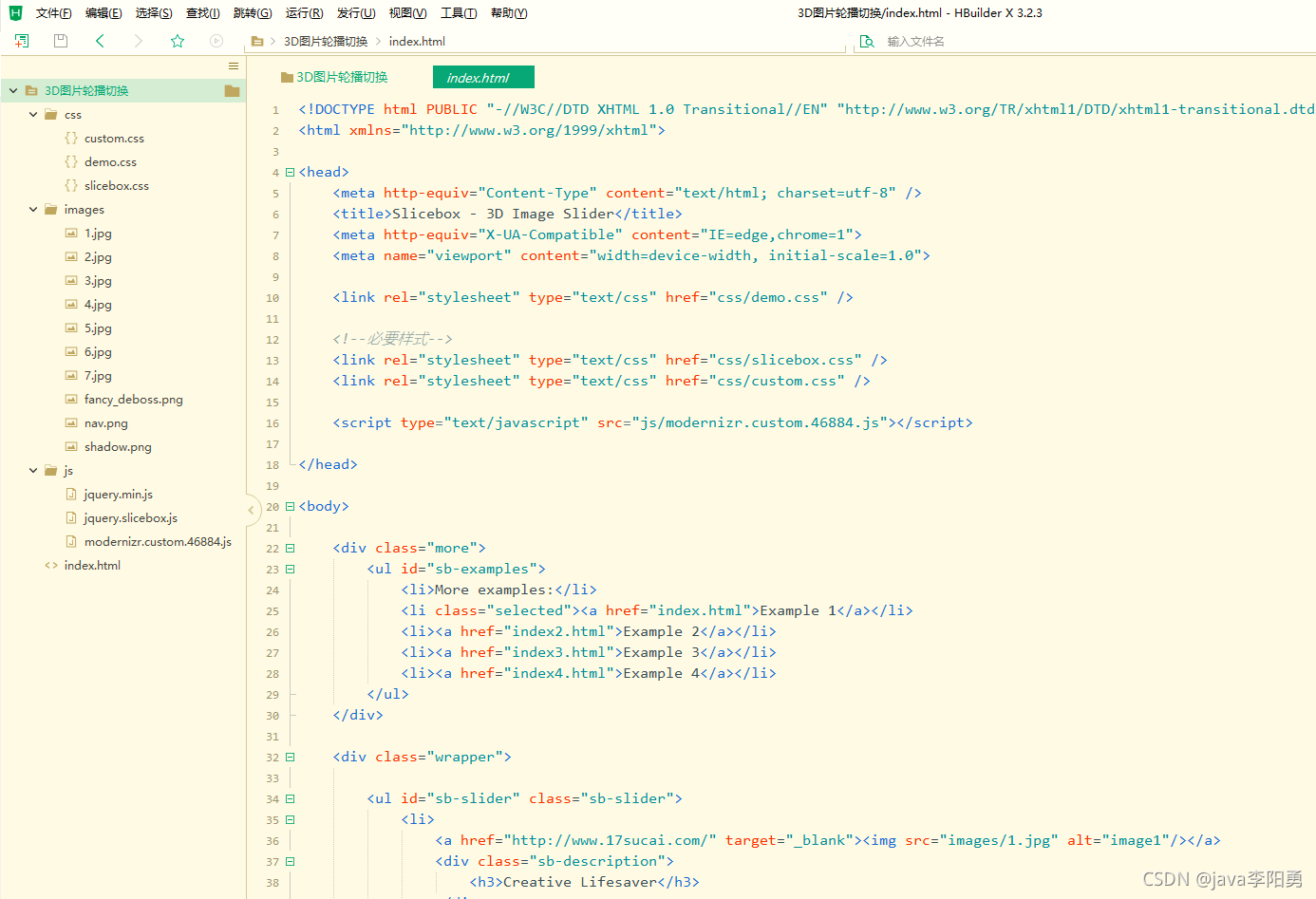Fold the div wrapper block at line 32
Screen dimensions: 1316x899
291,757
